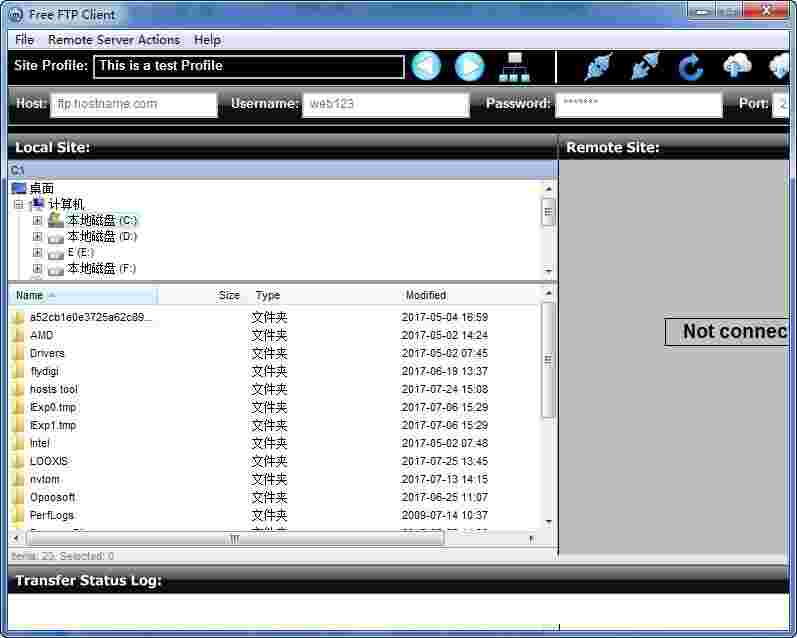Image resolution: width=797 pixels, height=638 pixels.
Task: Click the drive icon beside E (E:)
Action: click(55, 253)
